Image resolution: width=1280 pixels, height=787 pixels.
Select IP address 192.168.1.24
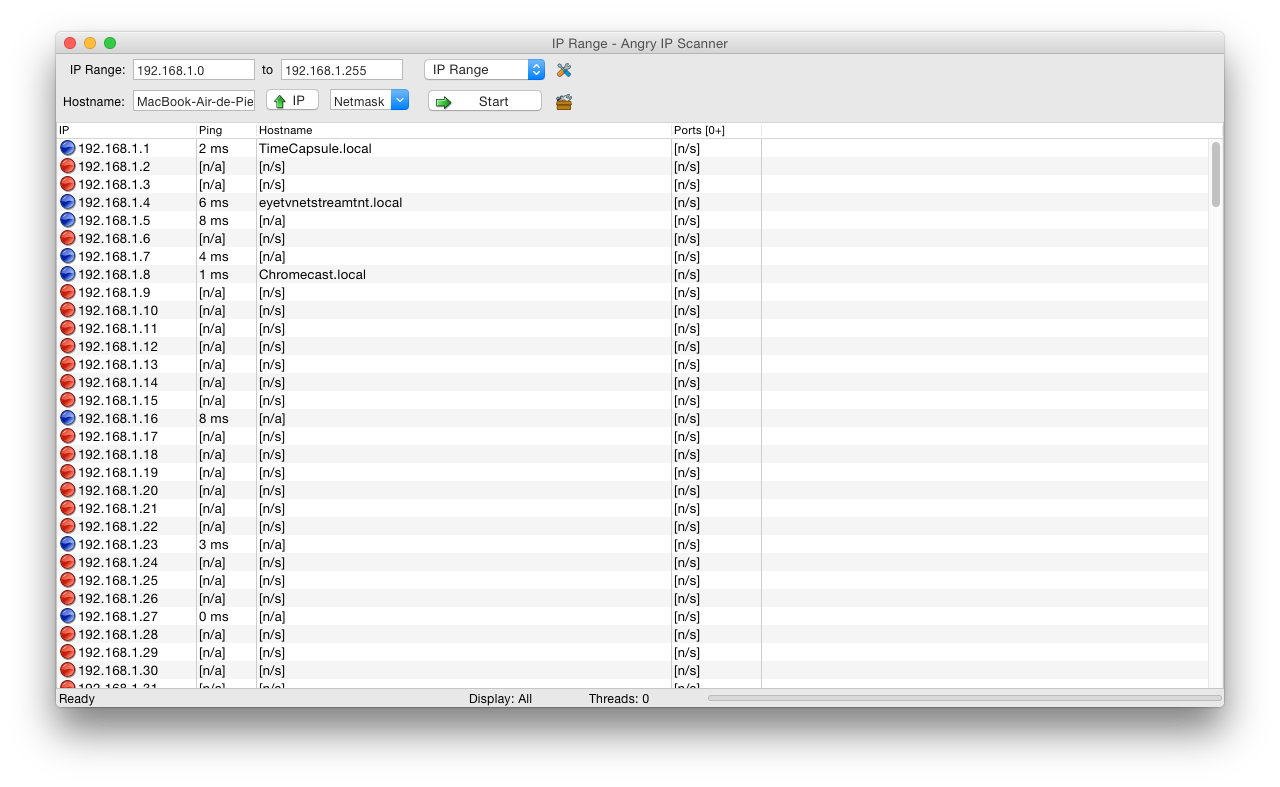tap(118, 562)
